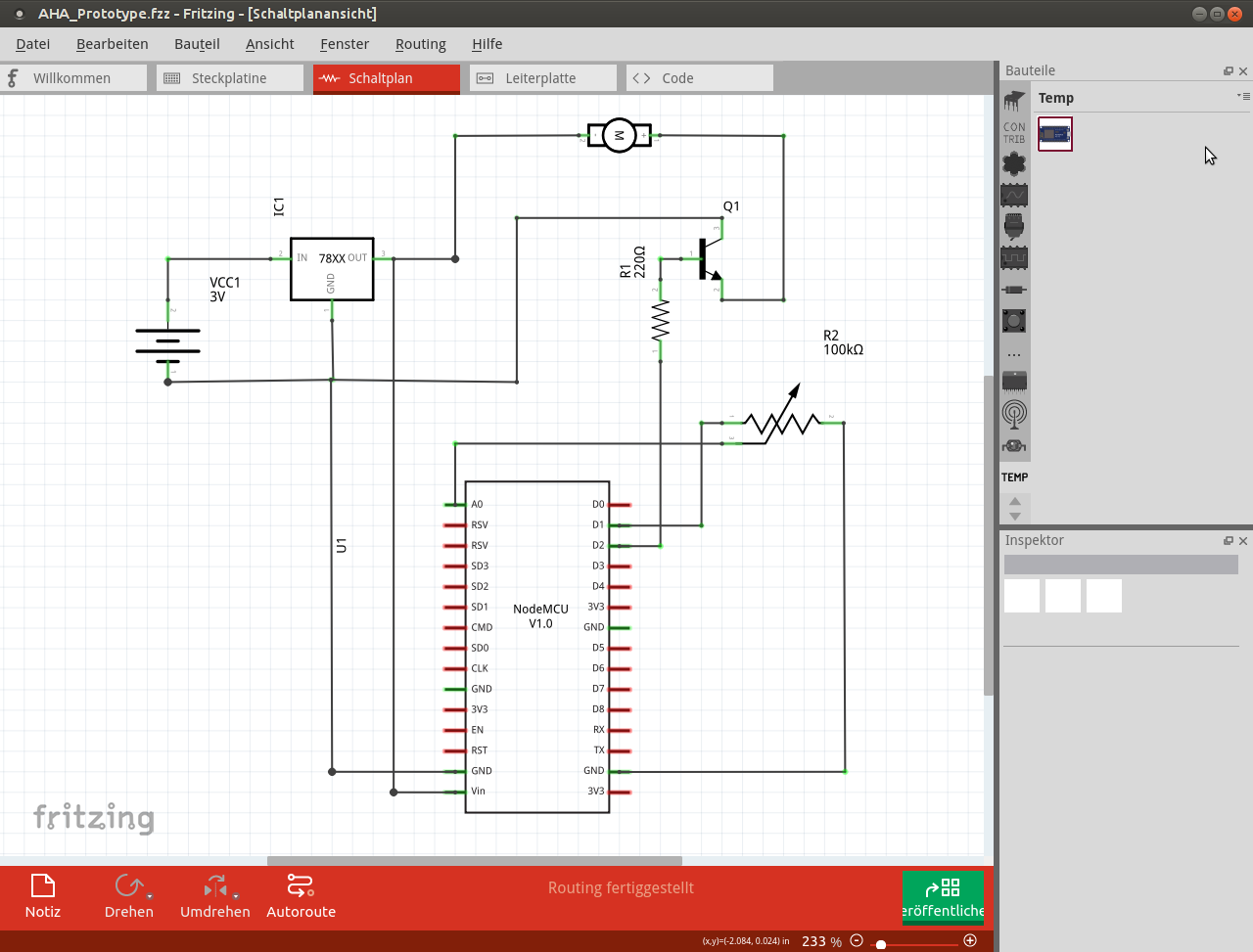Open the Routing menu

(421, 44)
